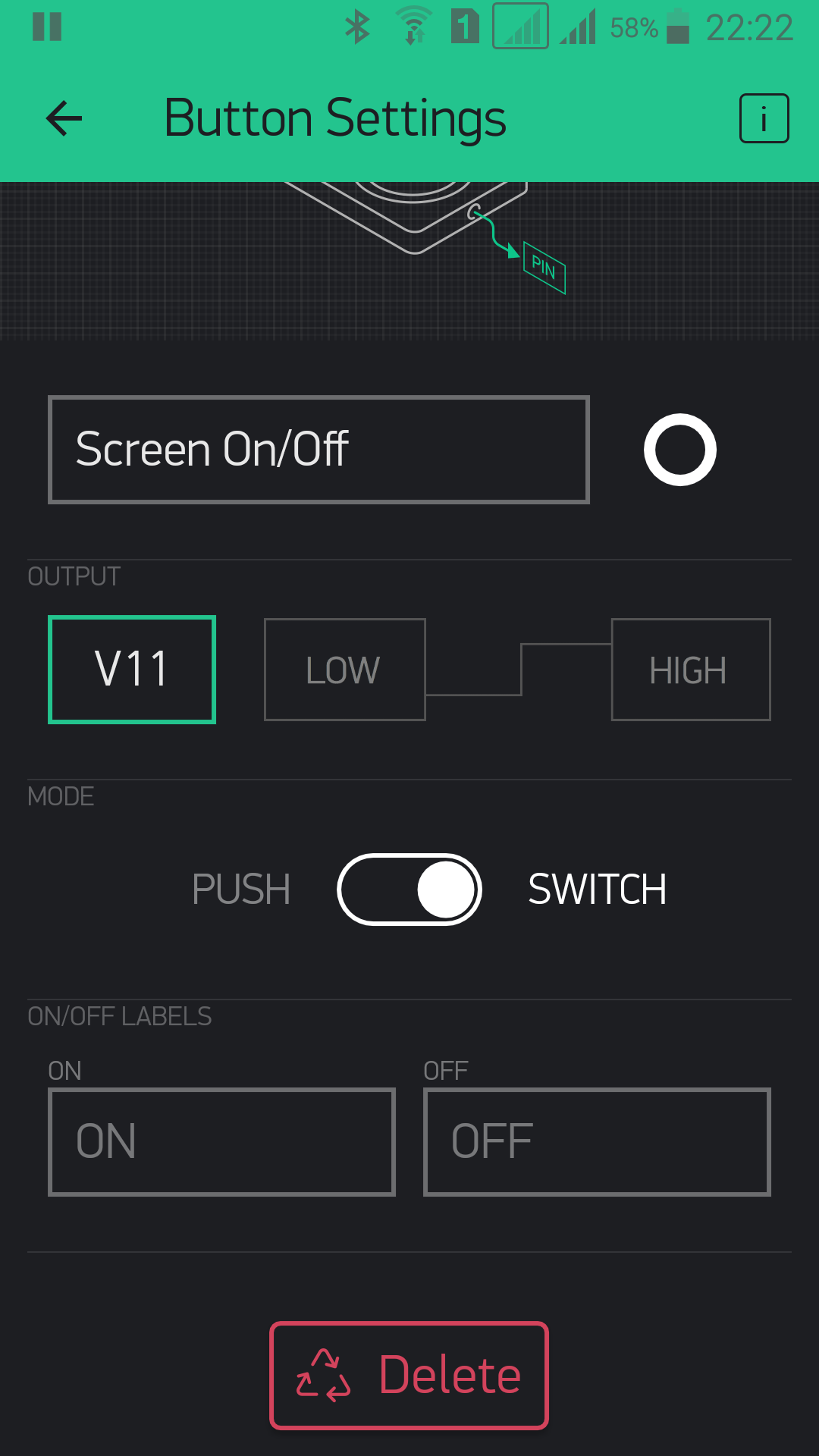819x1456 pixels.
Task: Return to Button Settings title screen
Action: (x=334, y=118)
